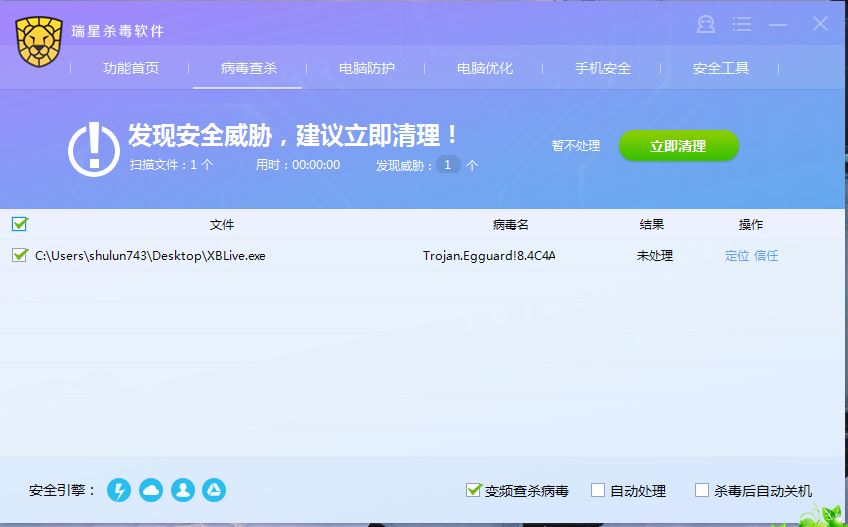The height and width of the screenshot is (527, 848).
Task: Click the 病毒名 column header
Action: pos(511,225)
